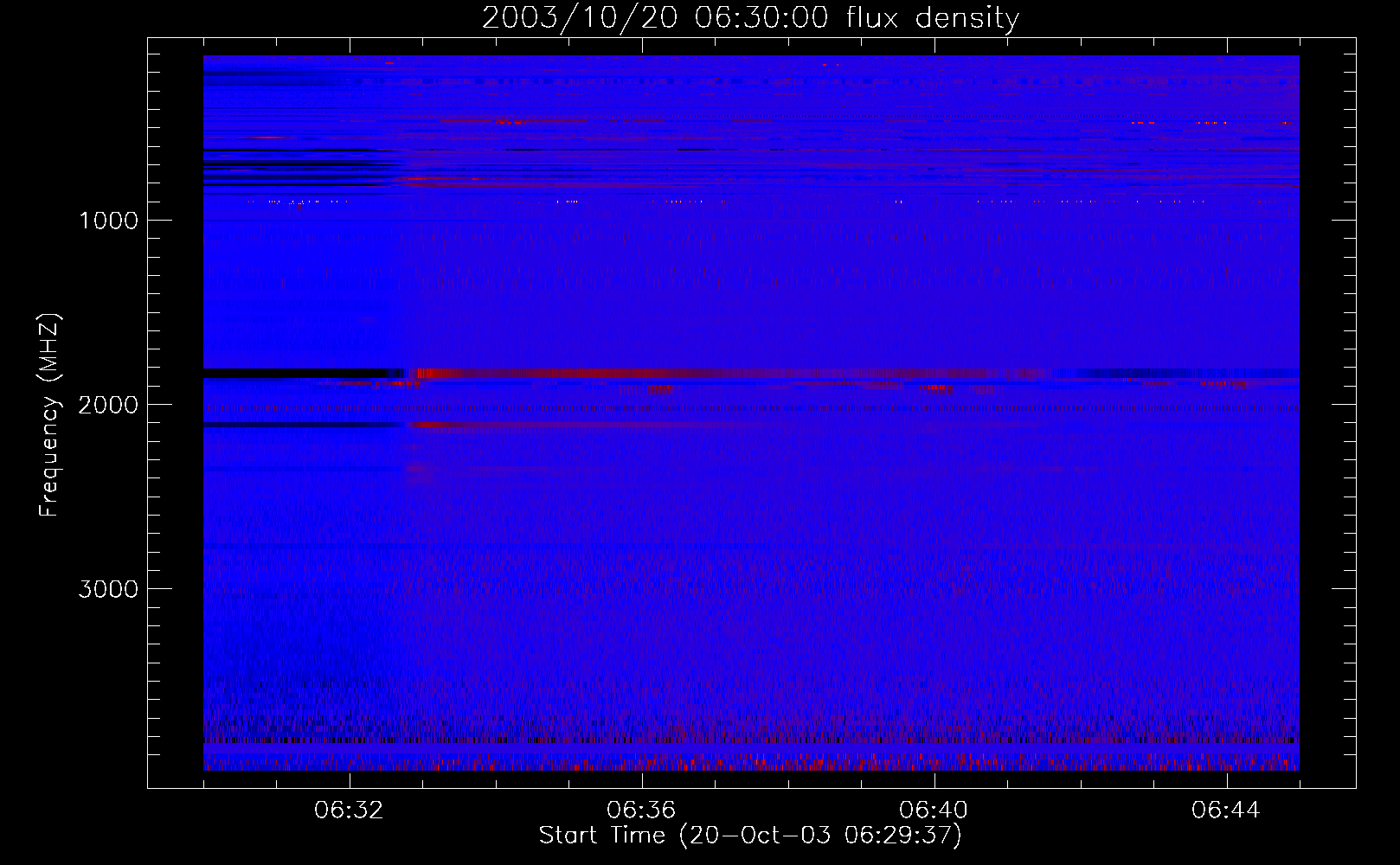Click the 'Frequency (MHZ)' axis title
The width and height of the screenshot is (1400, 865).
pyautogui.click(x=49, y=414)
